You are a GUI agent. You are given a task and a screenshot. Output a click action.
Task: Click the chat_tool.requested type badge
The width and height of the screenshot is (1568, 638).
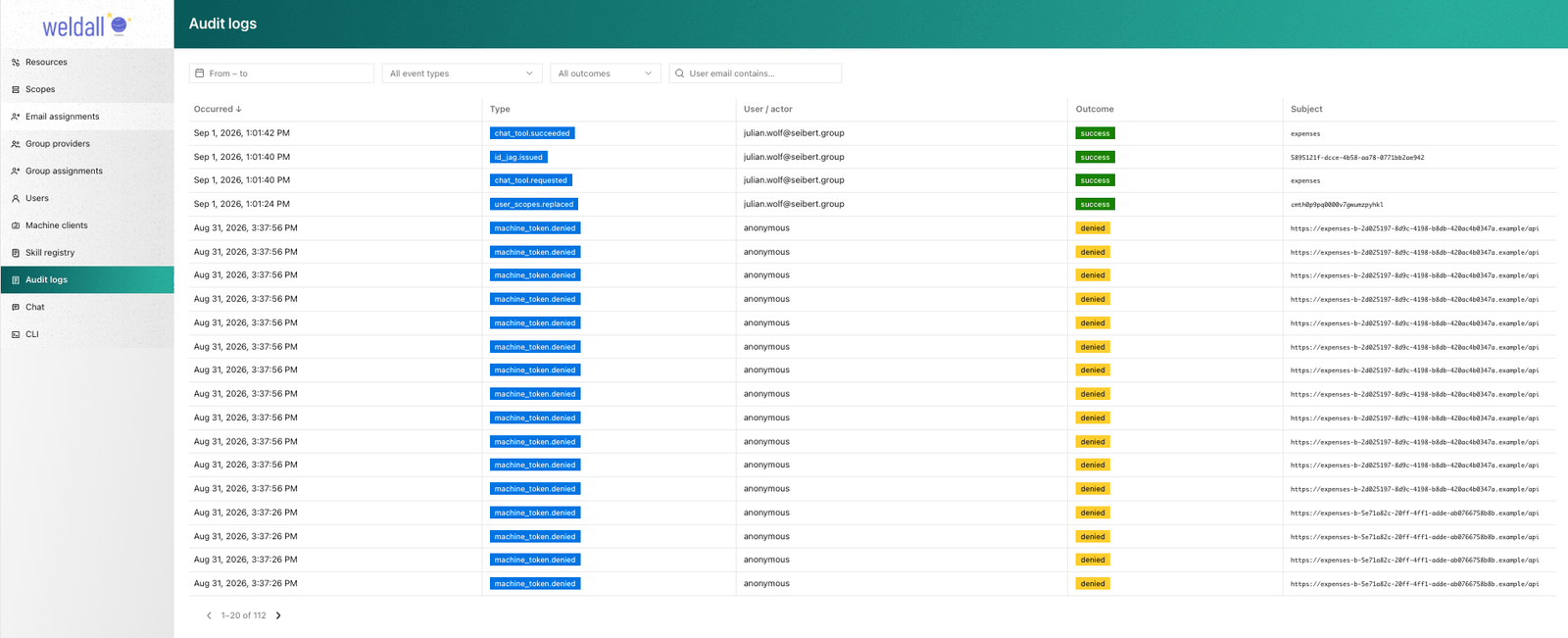coord(531,180)
